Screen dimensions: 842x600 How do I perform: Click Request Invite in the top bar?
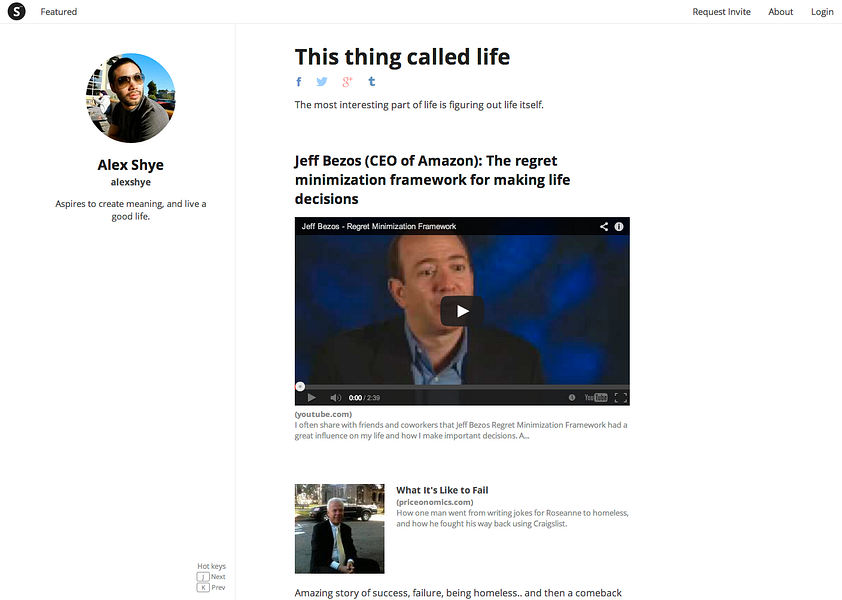pos(721,12)
